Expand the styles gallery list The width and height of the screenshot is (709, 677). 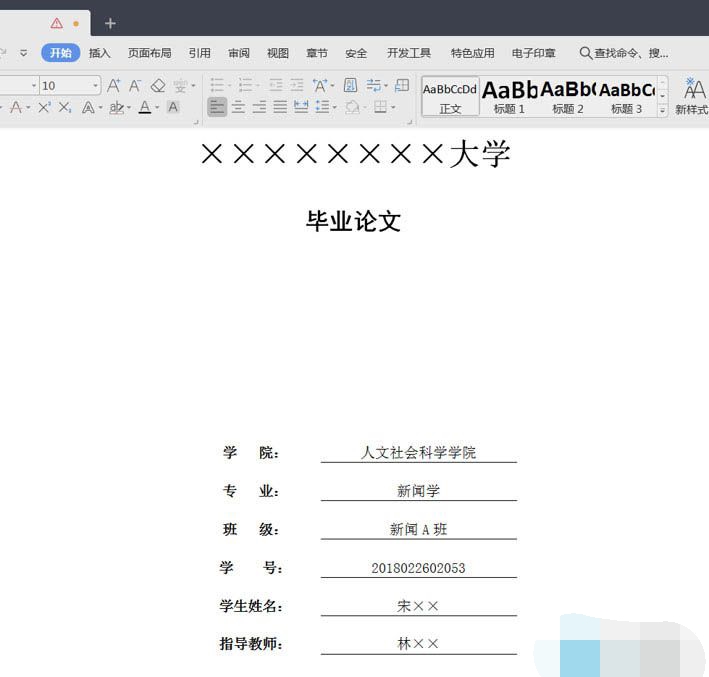[662, 111]
